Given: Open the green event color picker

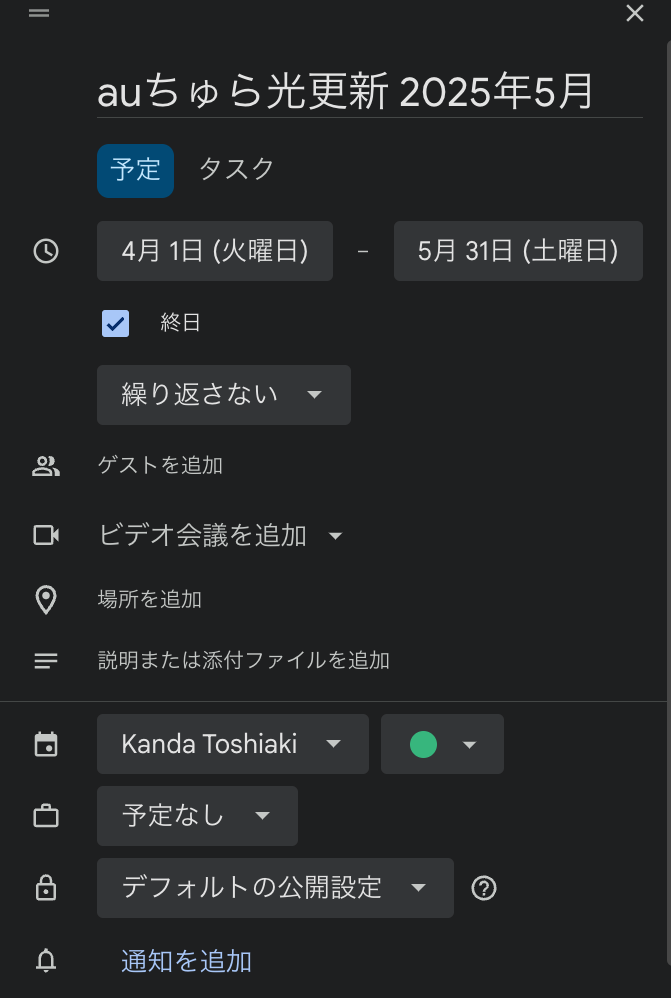Looking at the screenshot, I should (x=442, y=744).
